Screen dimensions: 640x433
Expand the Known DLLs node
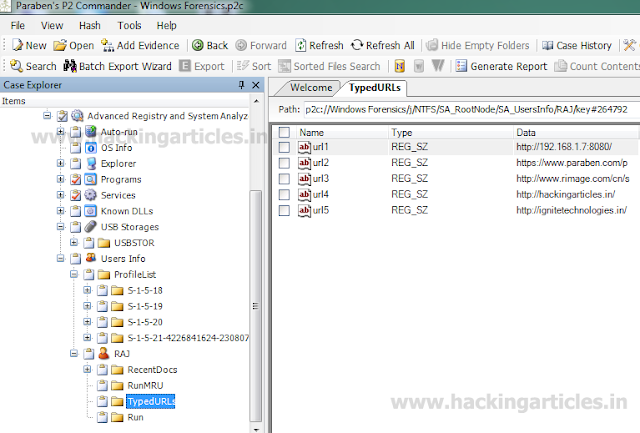60,211
